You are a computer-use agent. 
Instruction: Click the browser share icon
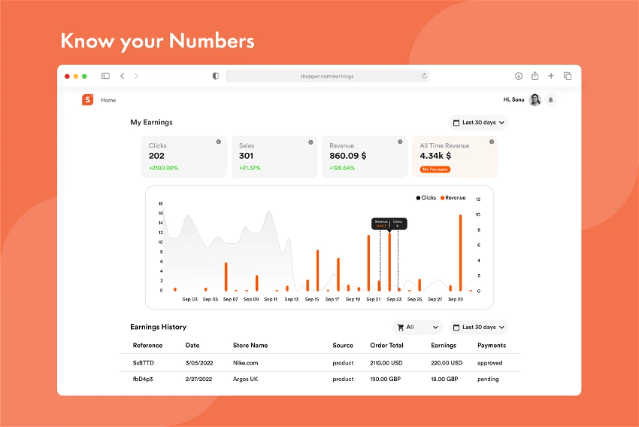click(x=535, y=76)
